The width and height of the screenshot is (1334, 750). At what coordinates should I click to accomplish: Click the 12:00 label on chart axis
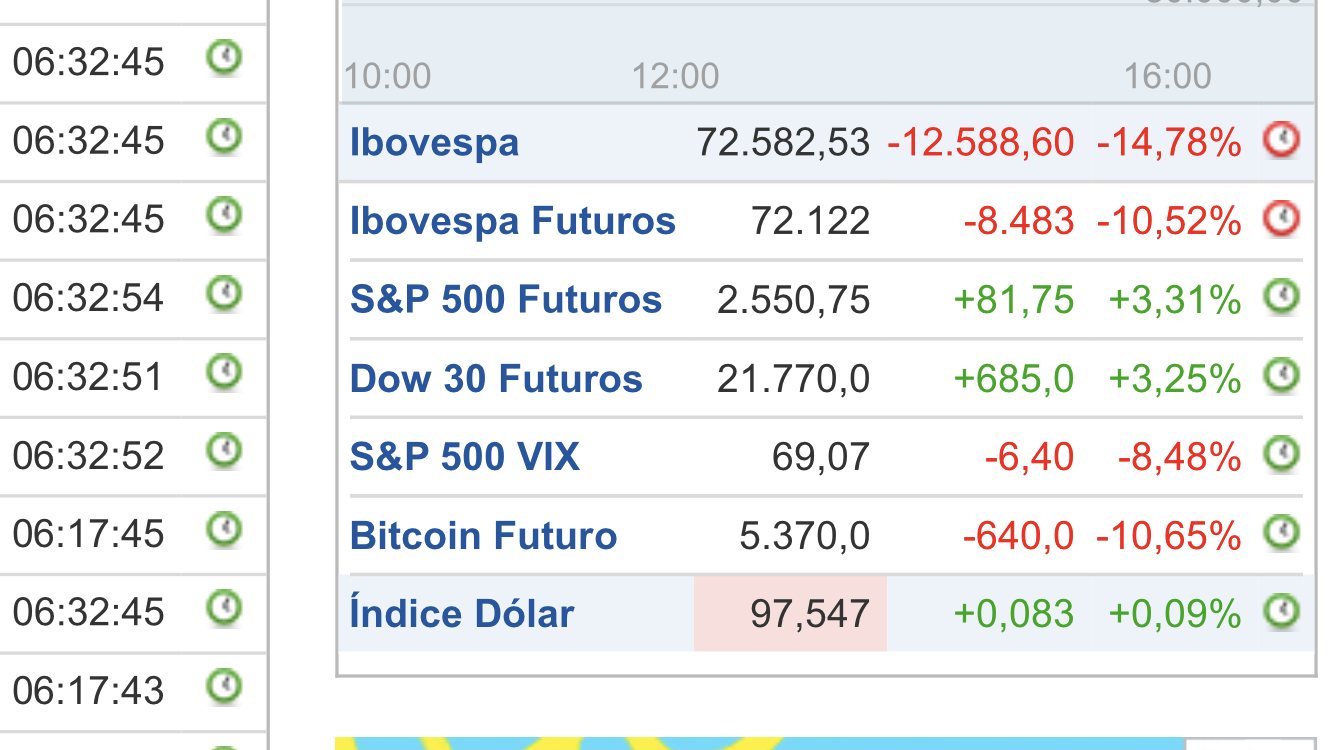[x=675, y=76]
